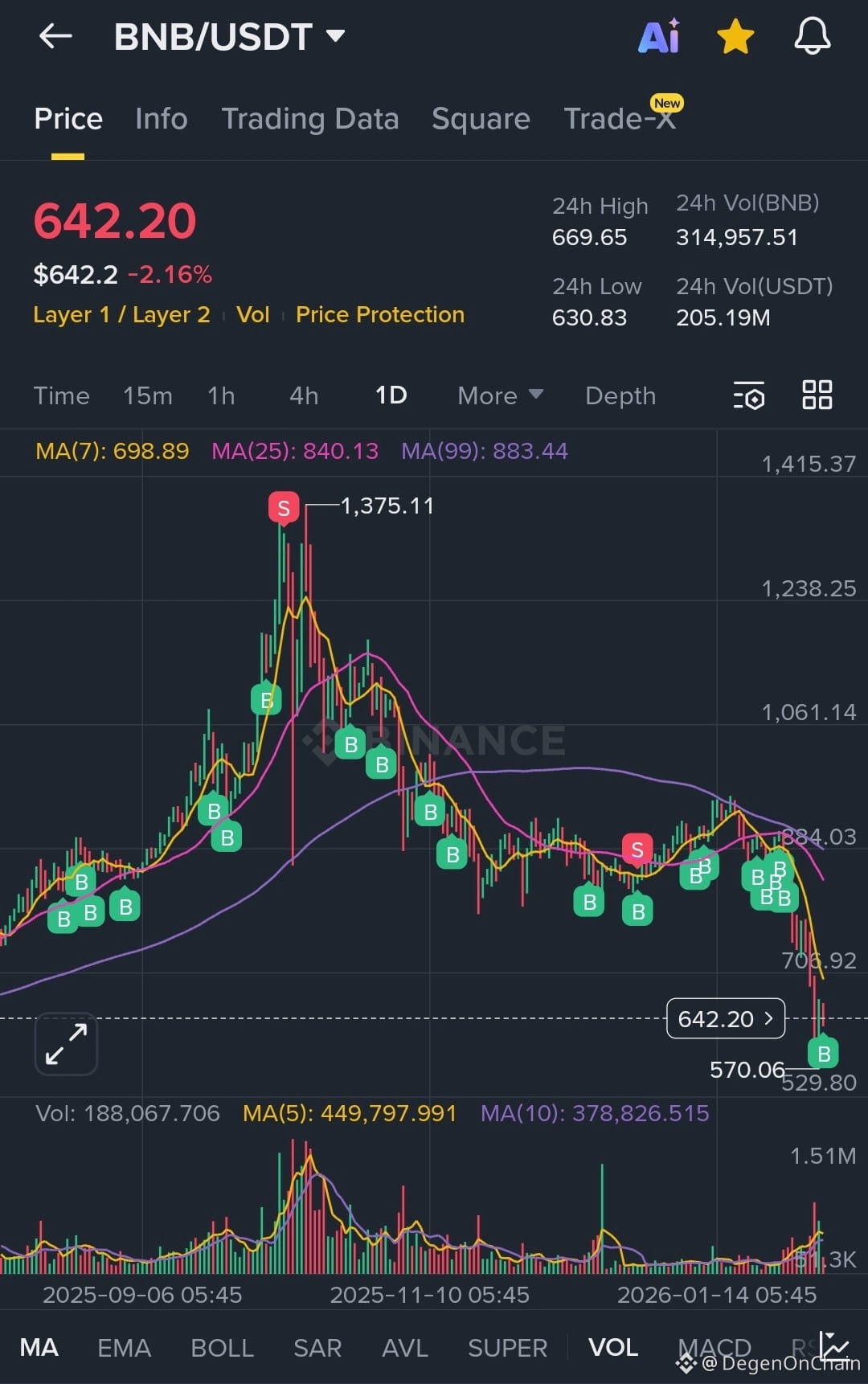Tap the -2.16% change percentage
The width and height of the screenshot is (868, 1384).
click(x=170, y=275)
